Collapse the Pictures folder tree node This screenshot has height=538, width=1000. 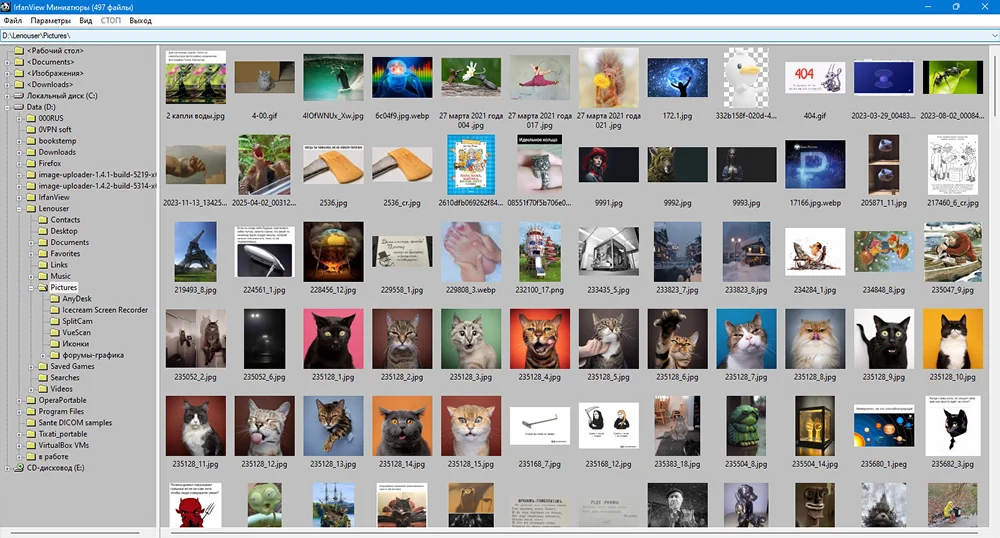click(x=31, y=288)
